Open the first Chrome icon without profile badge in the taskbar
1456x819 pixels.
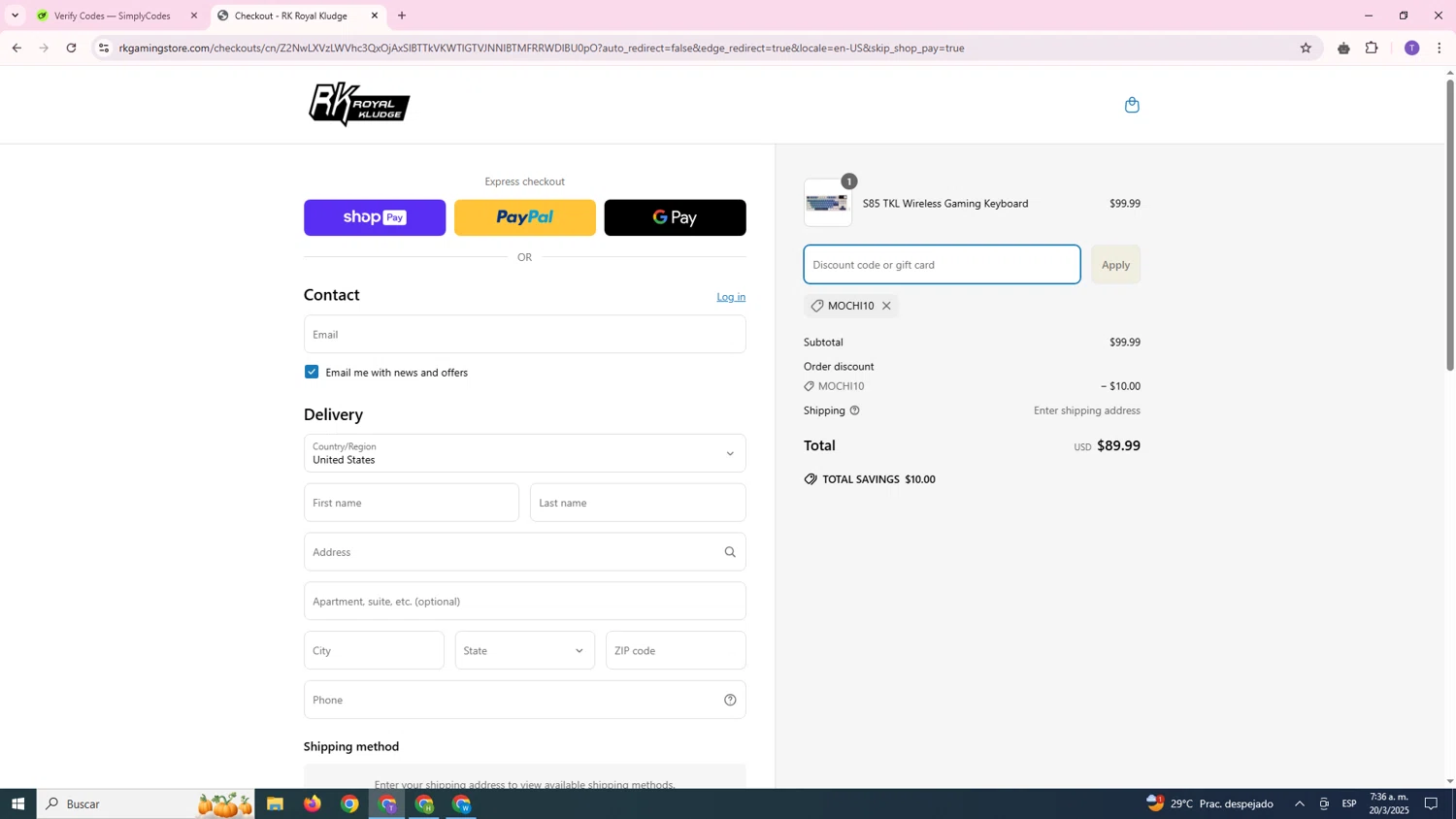(x=349, y=803)
